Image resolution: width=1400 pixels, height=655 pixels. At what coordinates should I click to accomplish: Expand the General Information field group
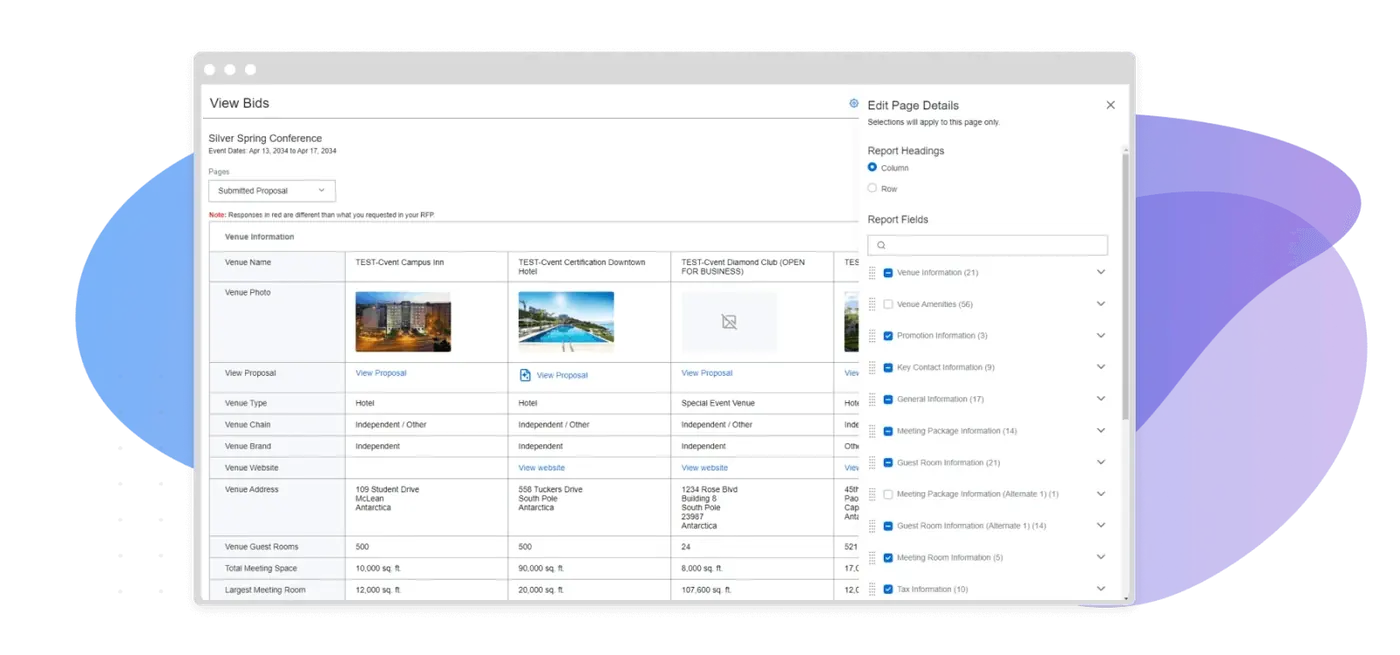[1101, 399]
